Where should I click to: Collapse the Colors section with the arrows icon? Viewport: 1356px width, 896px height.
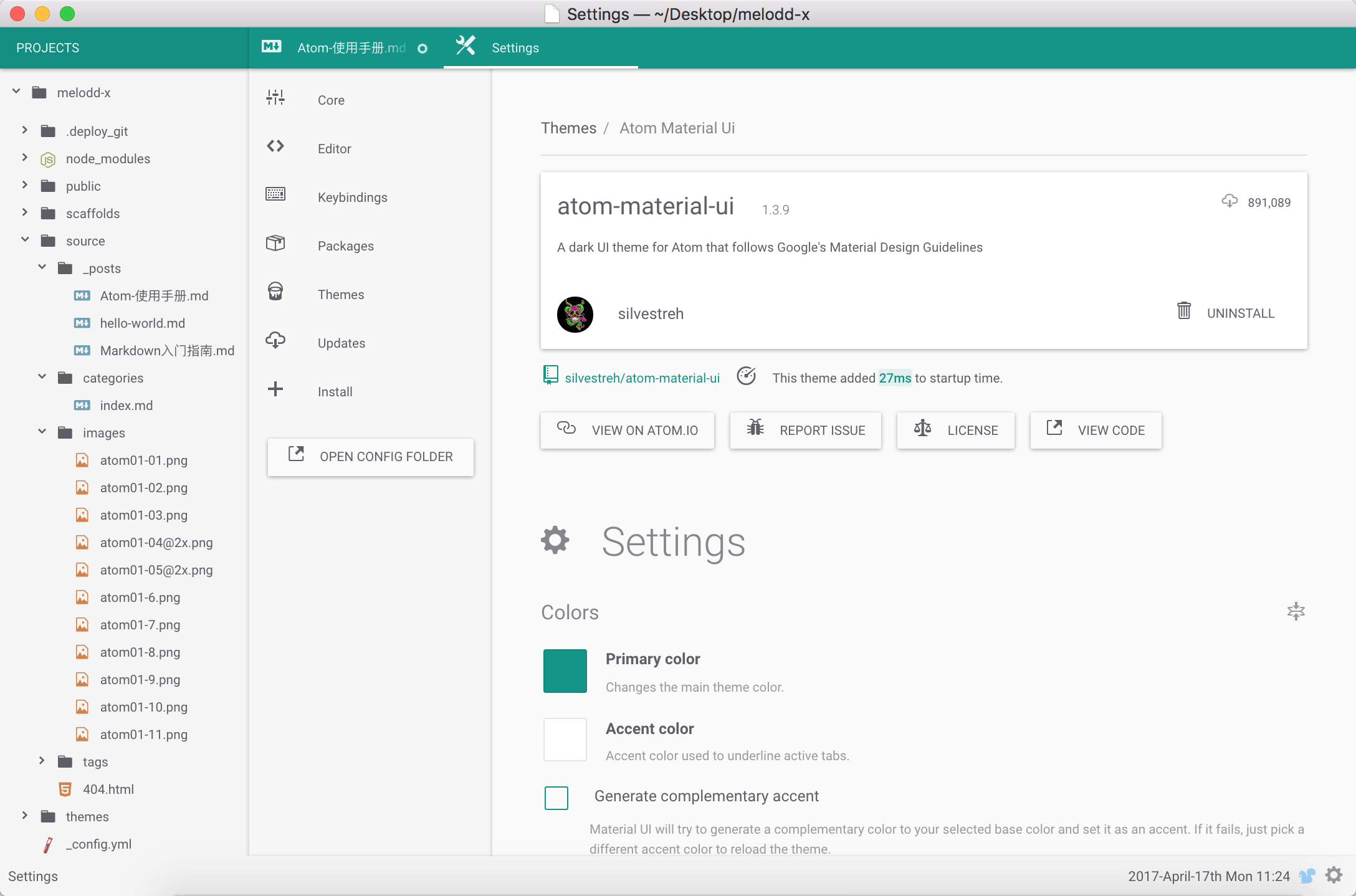point(1296,611)
